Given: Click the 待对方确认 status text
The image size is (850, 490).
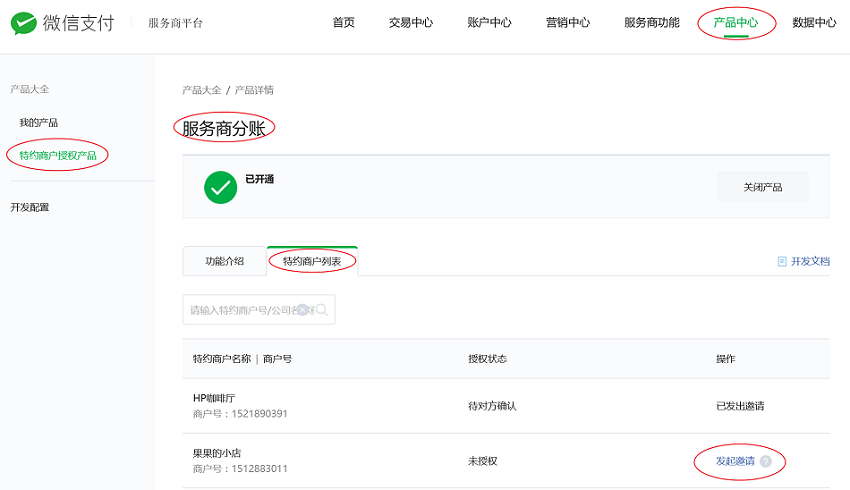Looking at the screenshot, I should click(x=492, y=406).
